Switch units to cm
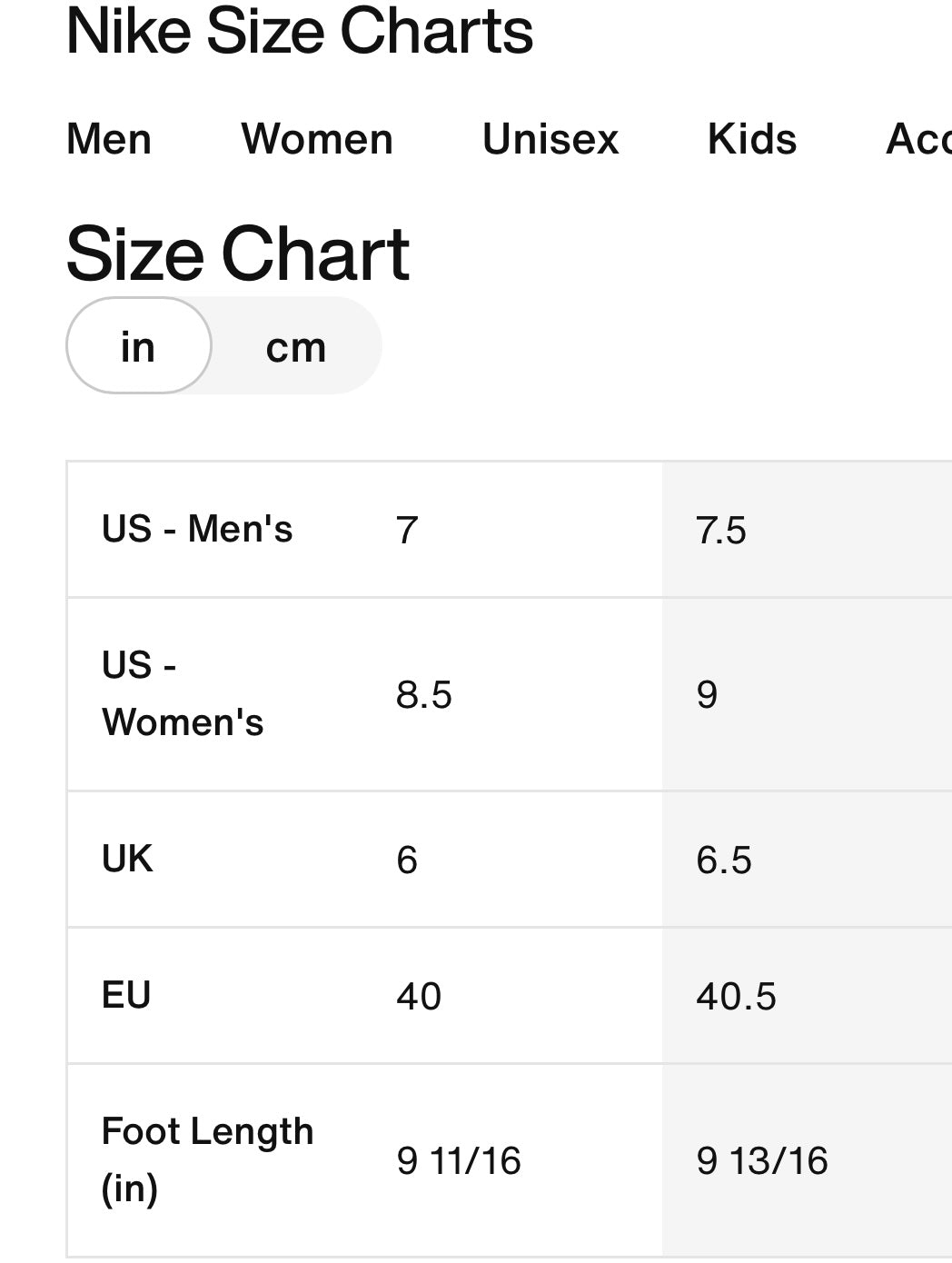This screenshot has width=952, height=1263. (296, 346)
